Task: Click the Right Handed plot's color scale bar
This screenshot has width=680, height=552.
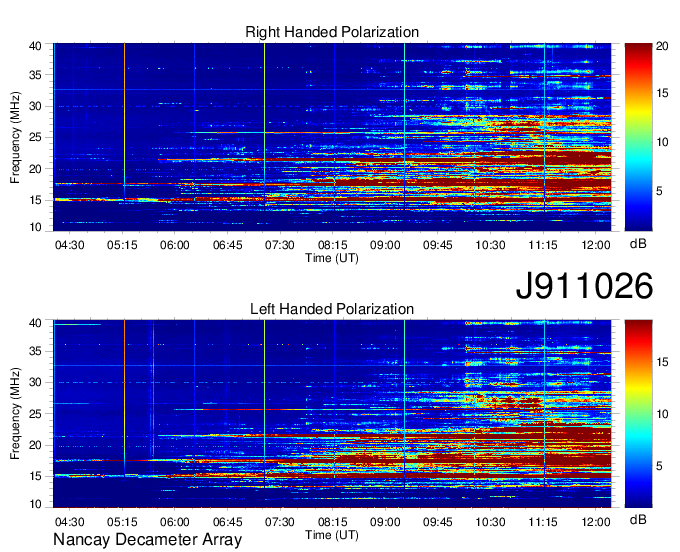Action: coord(638,137)
